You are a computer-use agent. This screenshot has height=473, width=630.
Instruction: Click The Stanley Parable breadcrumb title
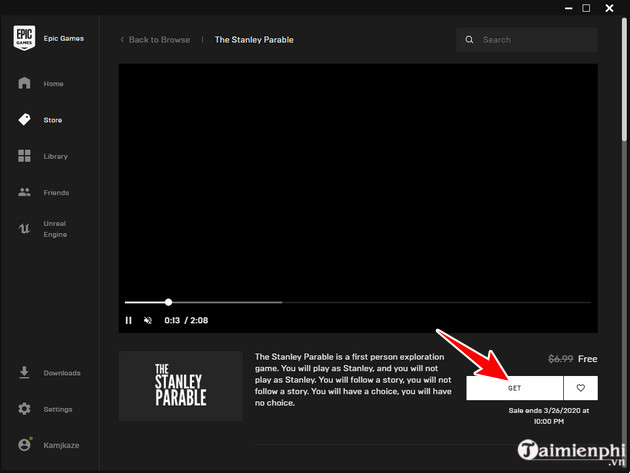pos(254,39)
